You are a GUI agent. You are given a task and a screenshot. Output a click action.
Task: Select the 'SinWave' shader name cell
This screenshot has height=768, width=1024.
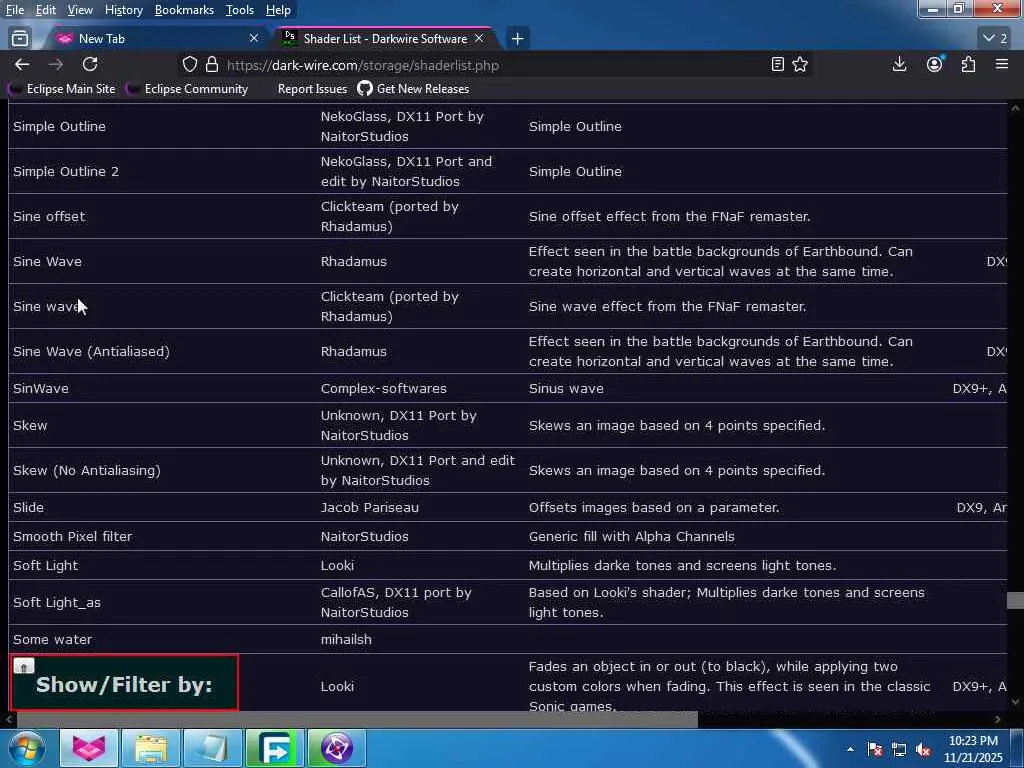pos(40,389)
